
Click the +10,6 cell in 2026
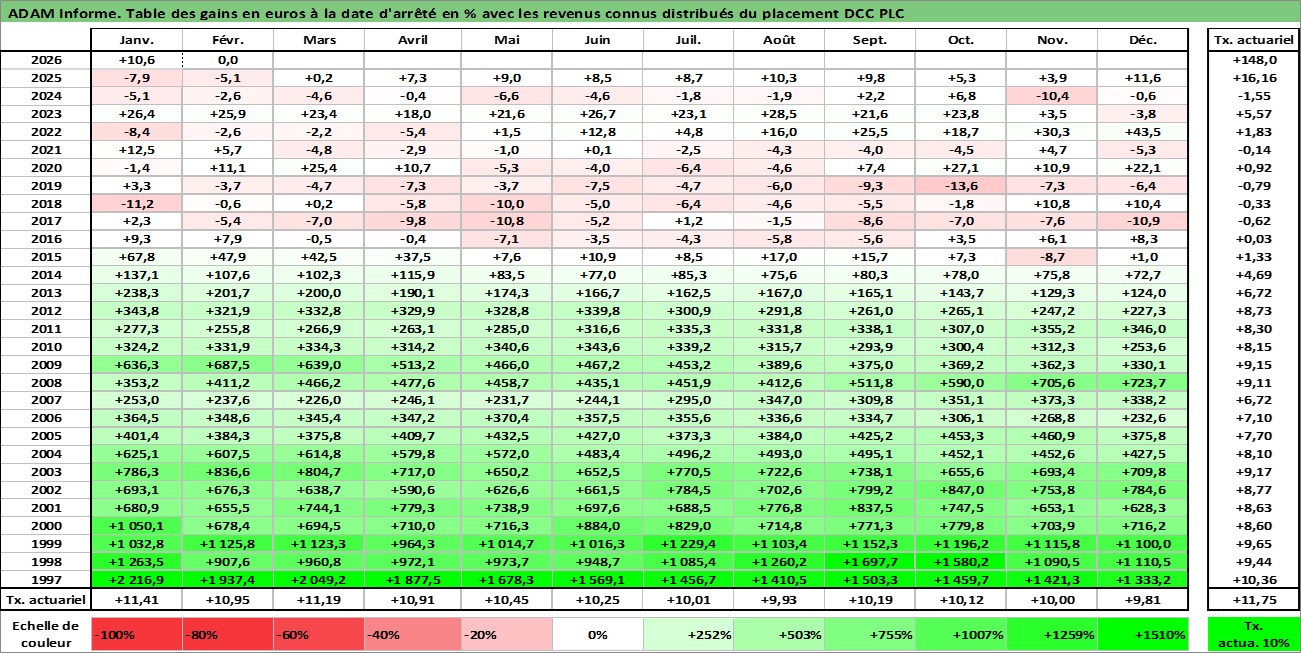(137, 59)
